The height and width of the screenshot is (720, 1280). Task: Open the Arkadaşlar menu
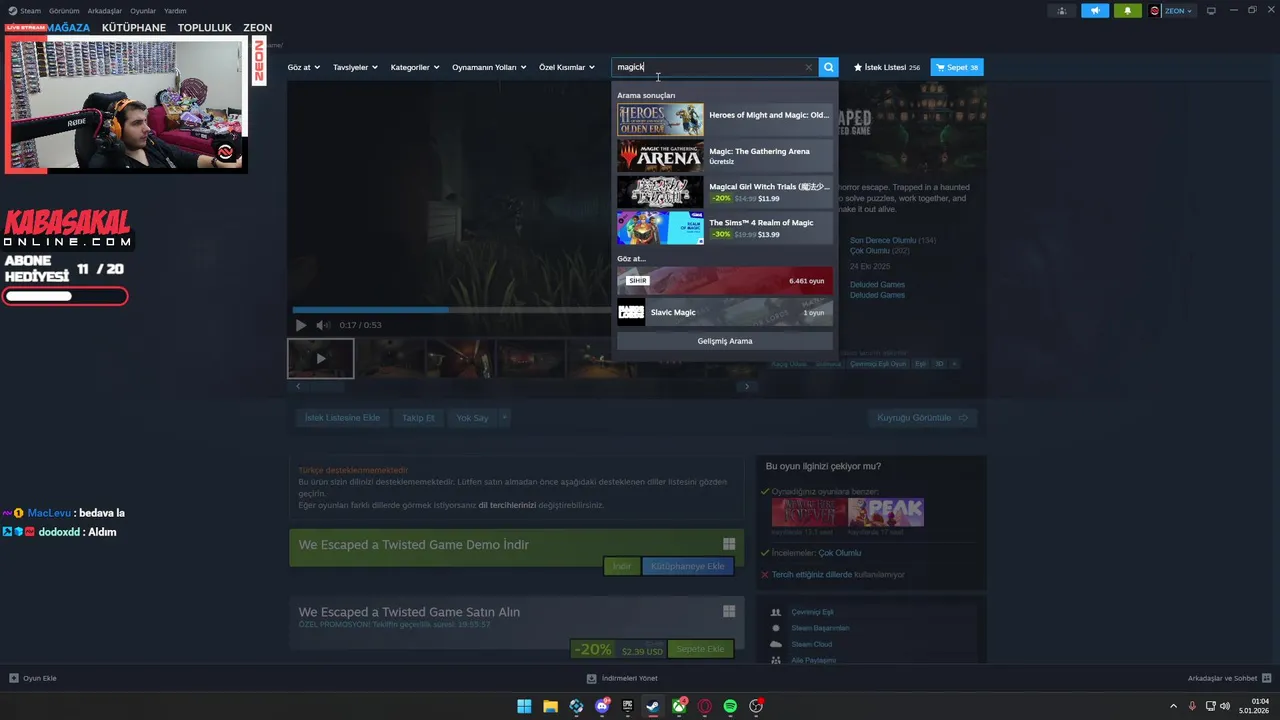click(105, 11)
